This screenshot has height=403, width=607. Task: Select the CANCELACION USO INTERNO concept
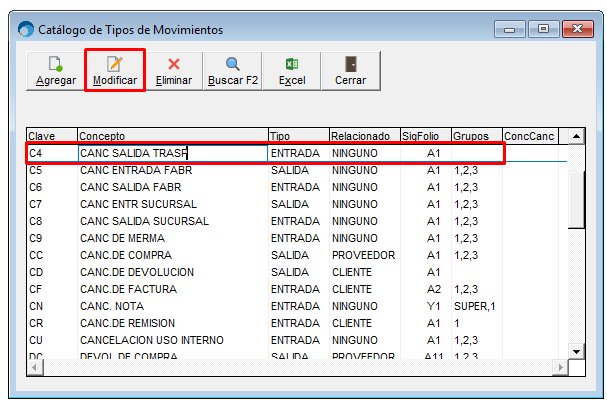(152, 341)
